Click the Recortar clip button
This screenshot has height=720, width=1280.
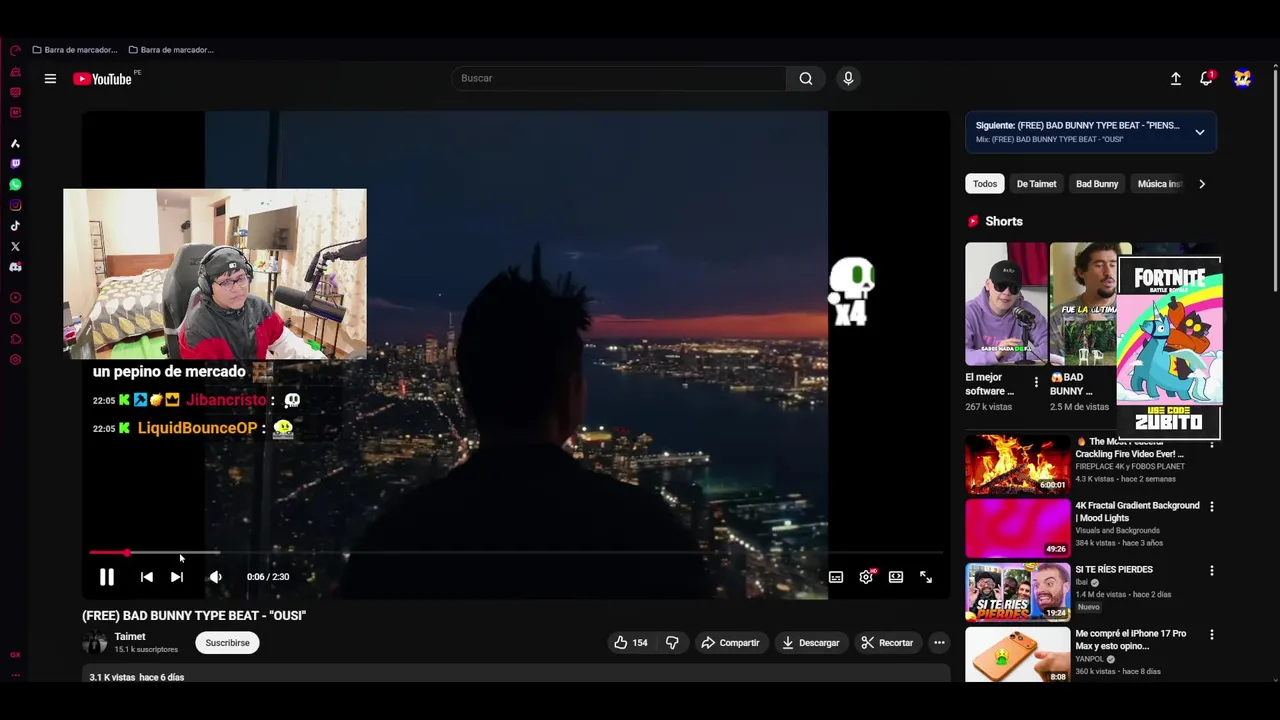(887, 643)
